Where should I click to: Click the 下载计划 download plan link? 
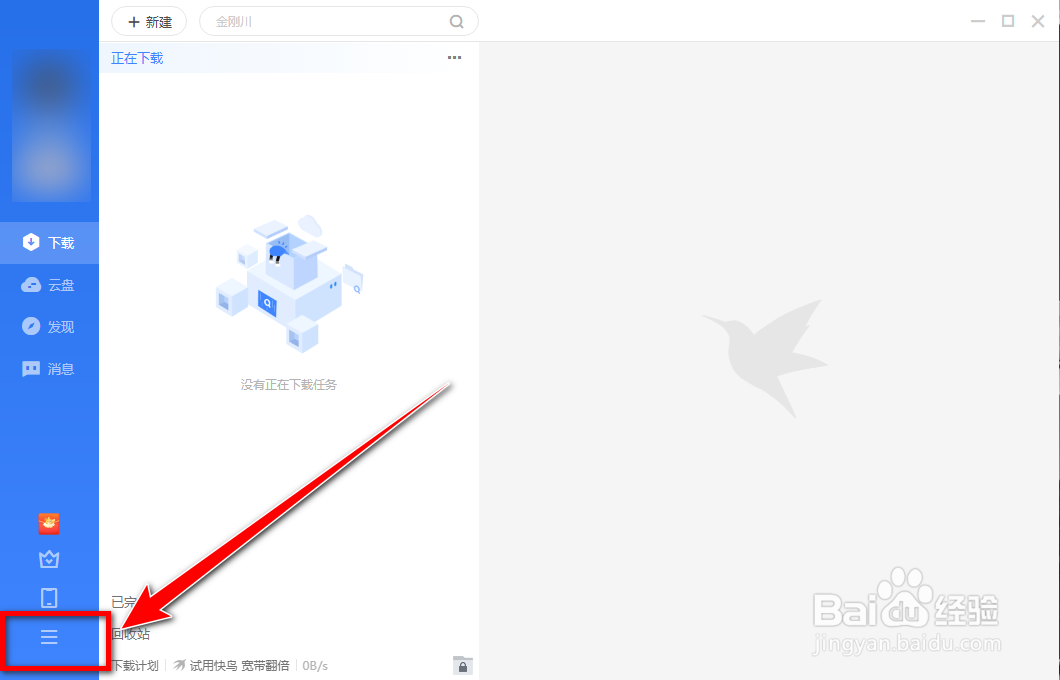(135, 666)
